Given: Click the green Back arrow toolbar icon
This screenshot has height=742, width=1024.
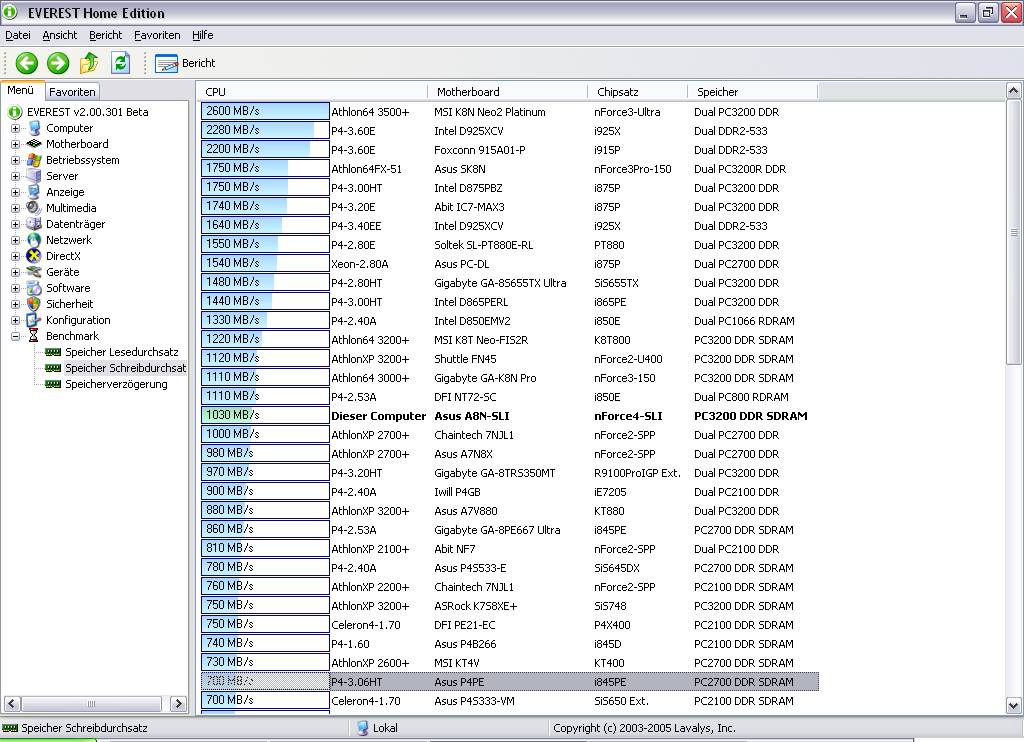Looking at the screenshot, I should pos(27,63).
